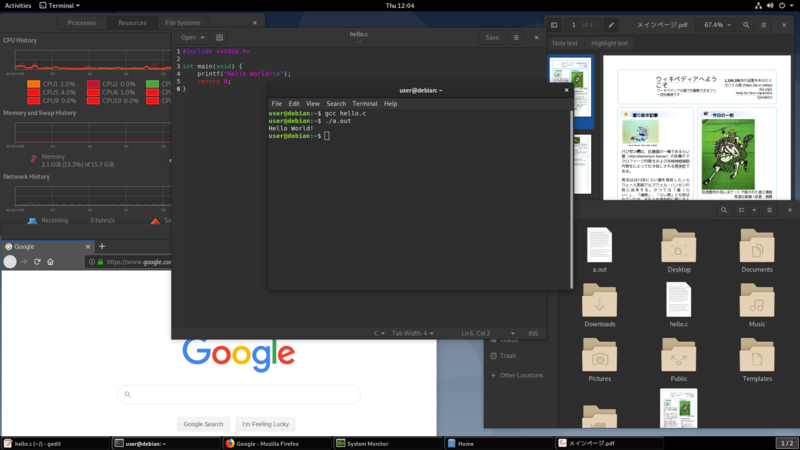The width and height of the screenshot is (800, 450).
Task: Reload the page in Firefox
Action: point(37,262)
